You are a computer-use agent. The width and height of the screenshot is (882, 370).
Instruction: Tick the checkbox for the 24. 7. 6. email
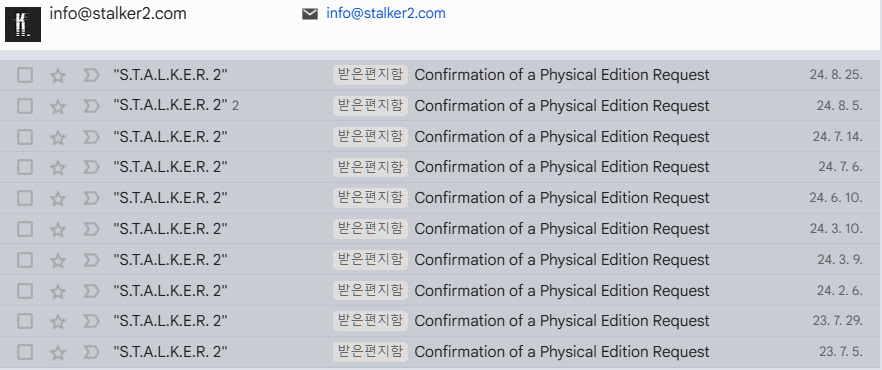pos(25,167)
